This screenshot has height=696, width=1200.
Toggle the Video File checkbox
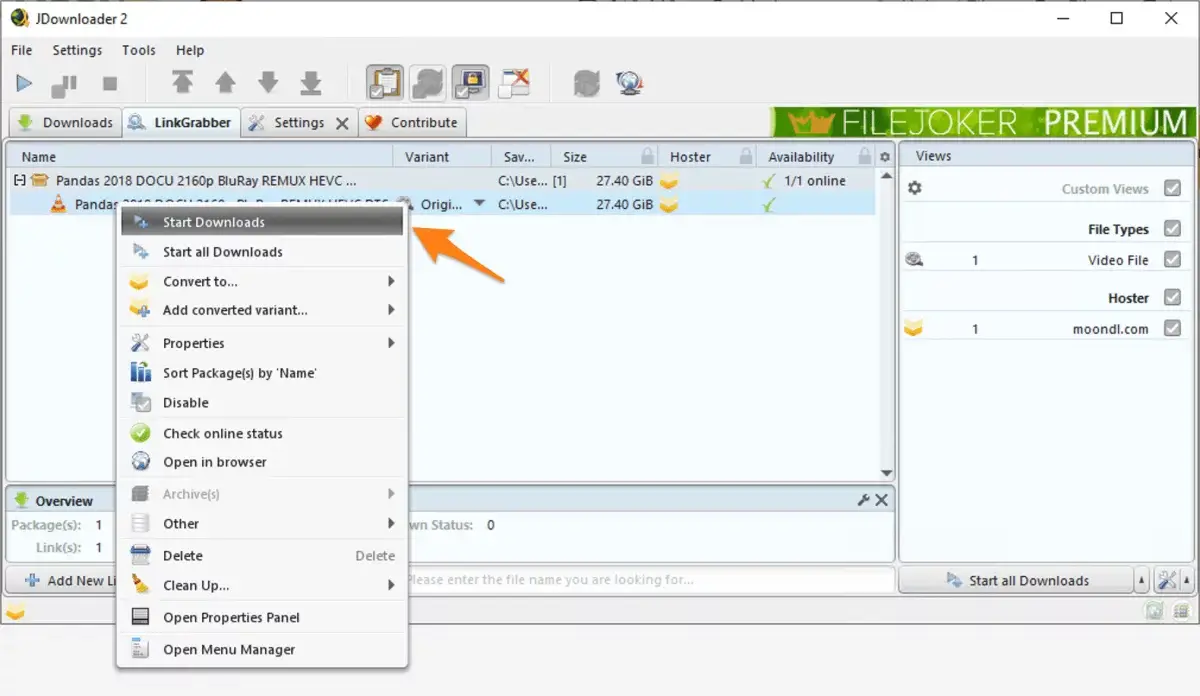click(1173, 259)
